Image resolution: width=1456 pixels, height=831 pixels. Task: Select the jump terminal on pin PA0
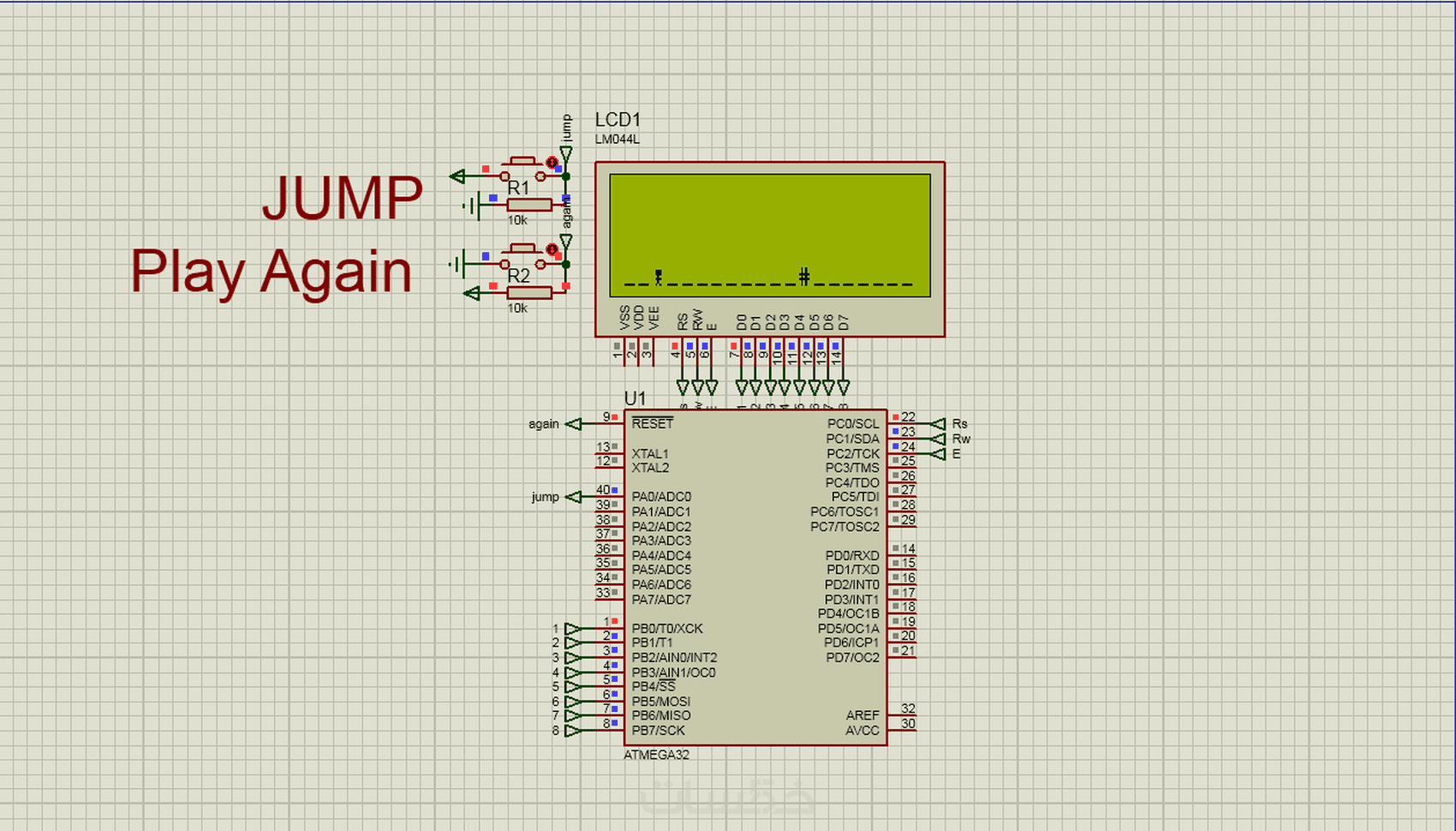[x=574, y=497]
